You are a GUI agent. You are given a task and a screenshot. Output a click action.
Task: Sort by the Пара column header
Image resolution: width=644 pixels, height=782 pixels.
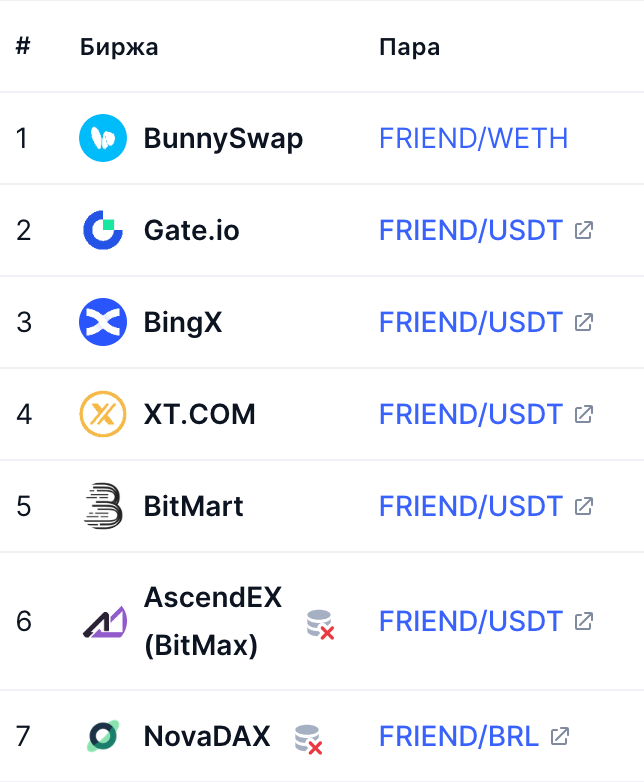[x=409, y=47]
